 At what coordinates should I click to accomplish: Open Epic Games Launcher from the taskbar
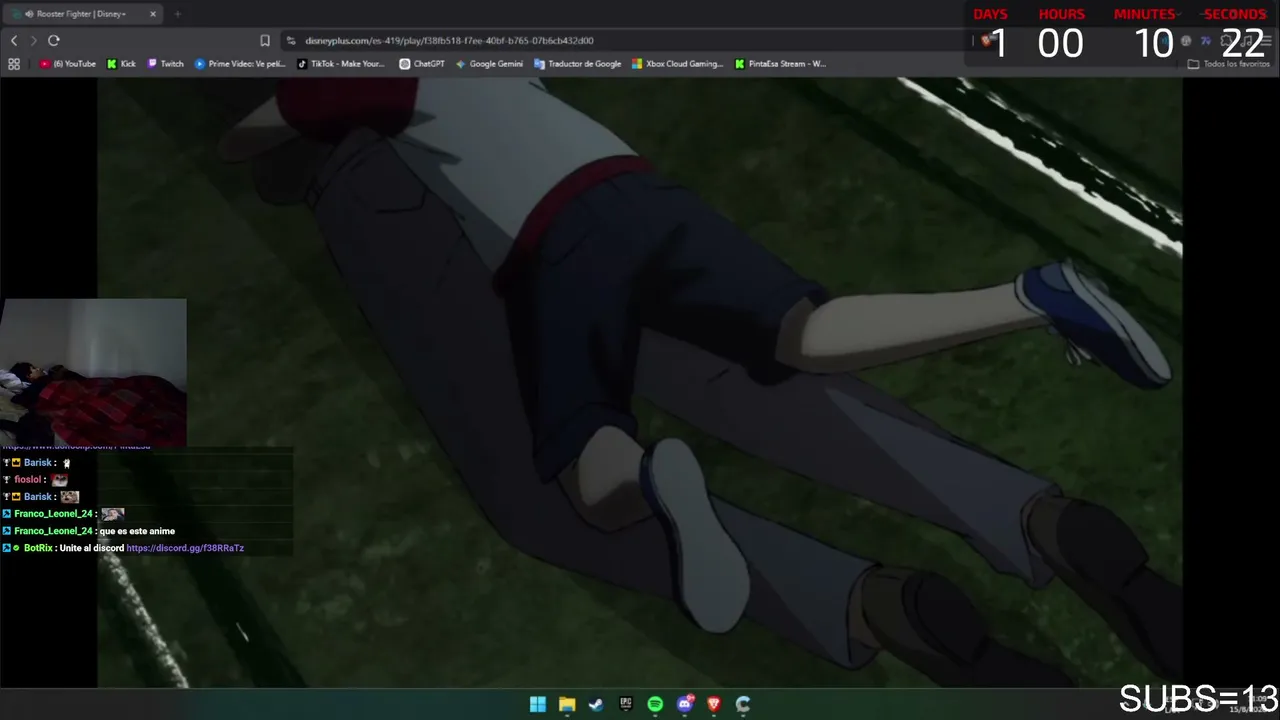[626, 704]
